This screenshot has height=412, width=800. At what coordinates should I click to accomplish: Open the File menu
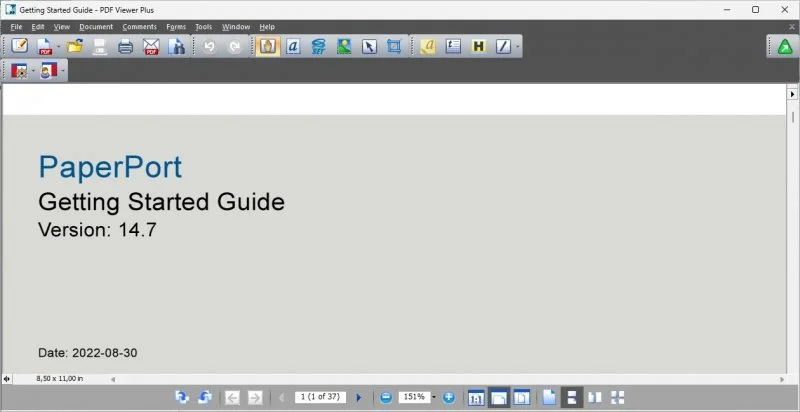pyautogui.click(x=16, y=27)
